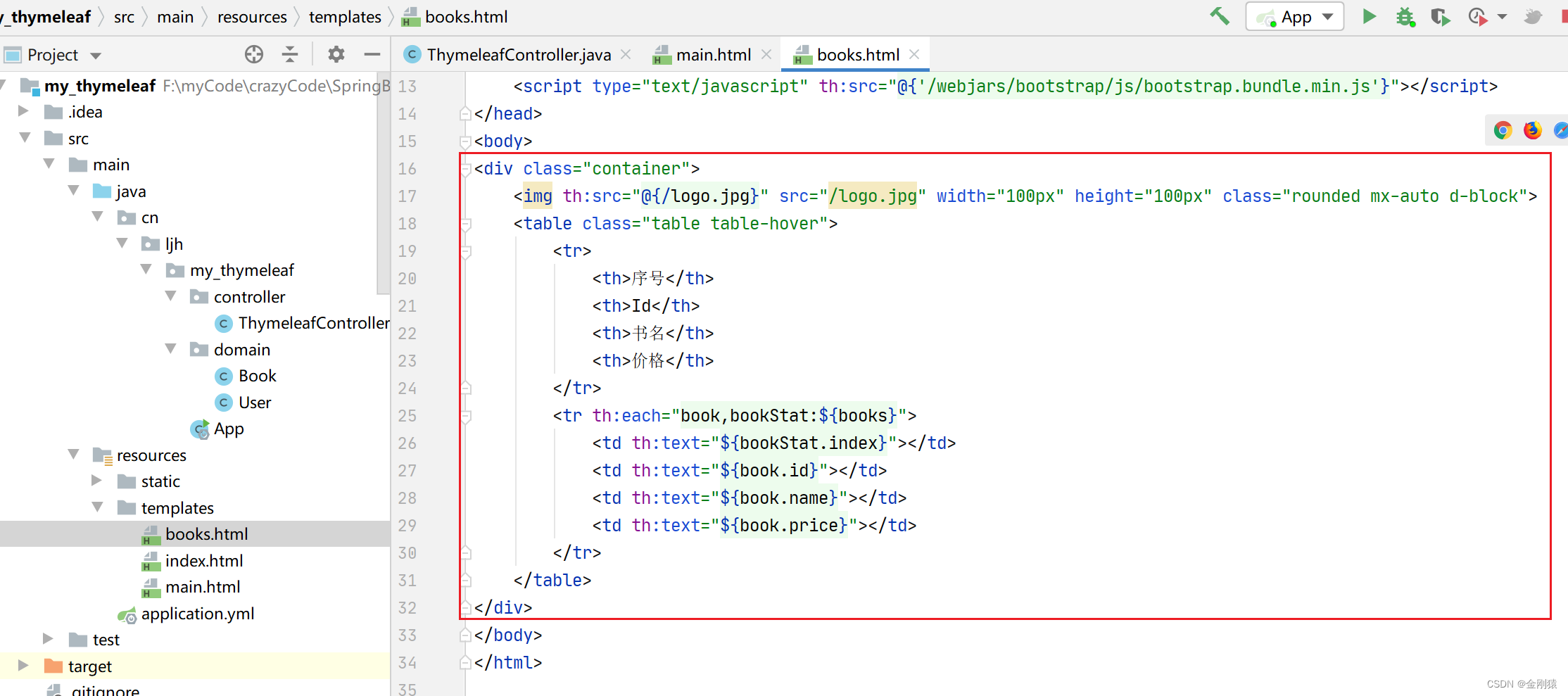Start debugging with the bug icon
Screen dimensions: 1568x696
tap(1405, 16)
